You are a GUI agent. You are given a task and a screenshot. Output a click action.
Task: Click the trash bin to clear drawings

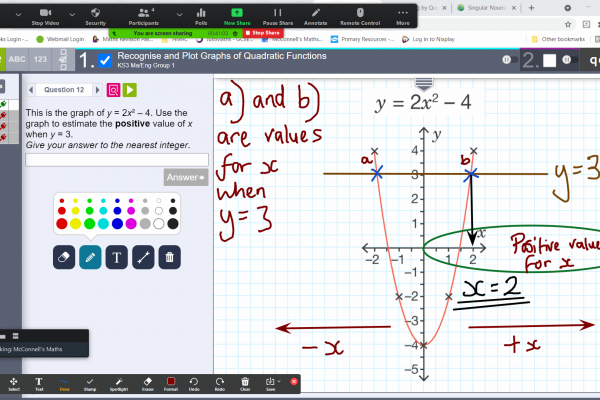pos(170,257)
